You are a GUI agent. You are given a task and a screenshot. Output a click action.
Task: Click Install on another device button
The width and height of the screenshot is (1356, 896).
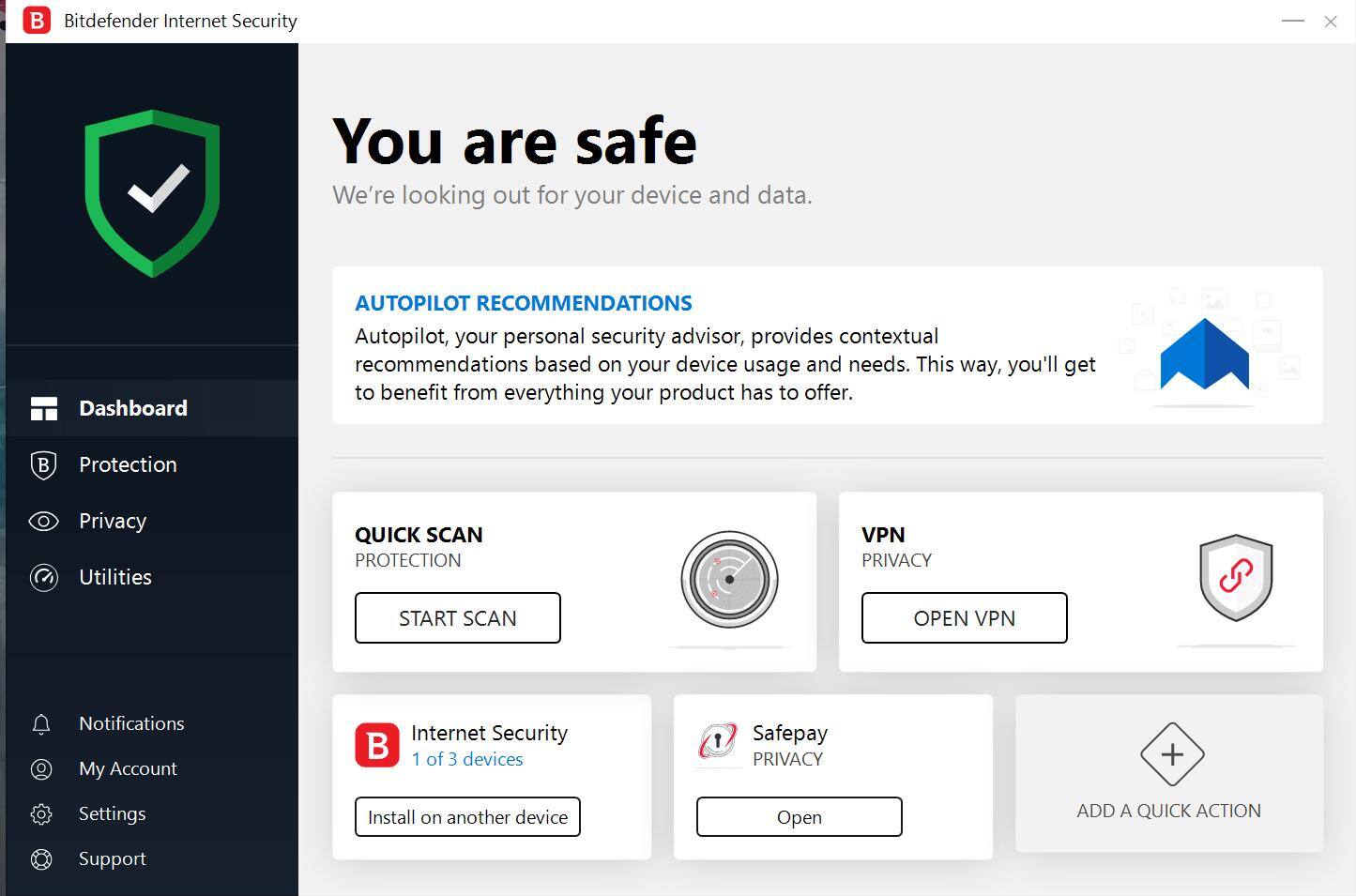467,817
